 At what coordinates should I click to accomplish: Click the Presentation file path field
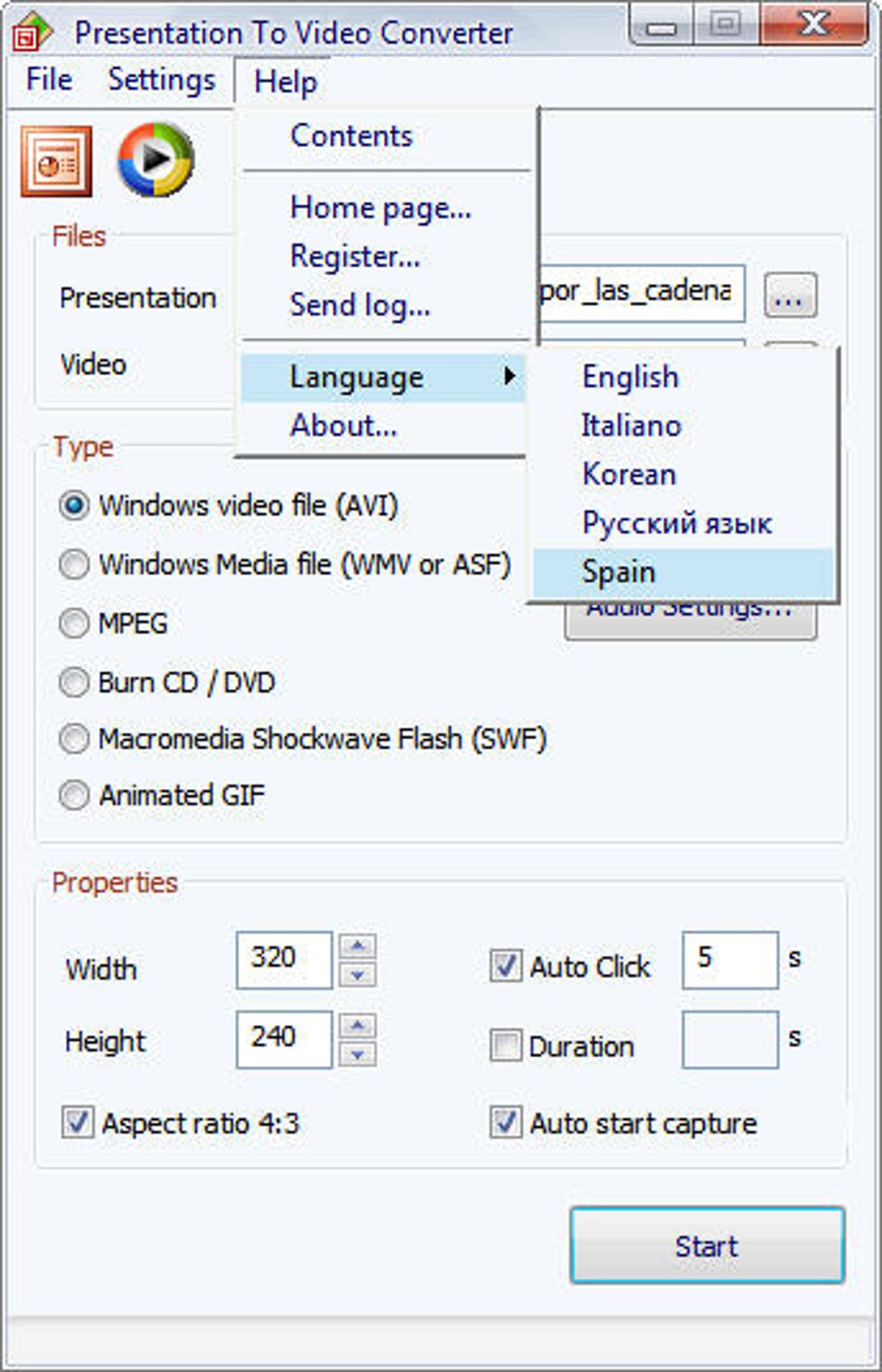pyautogui.click(x=642, y=294)
